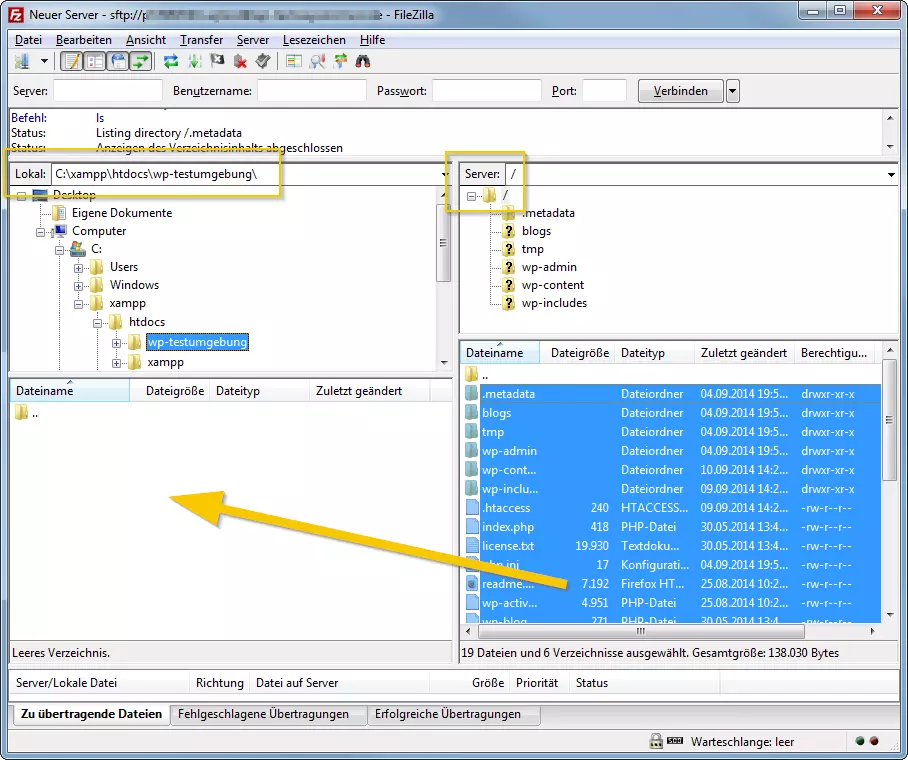Image resolution: width=908 pixels, height=760 pixels.
Task: Click the wp-content question-mark folder icon
Action: point(508,285)
